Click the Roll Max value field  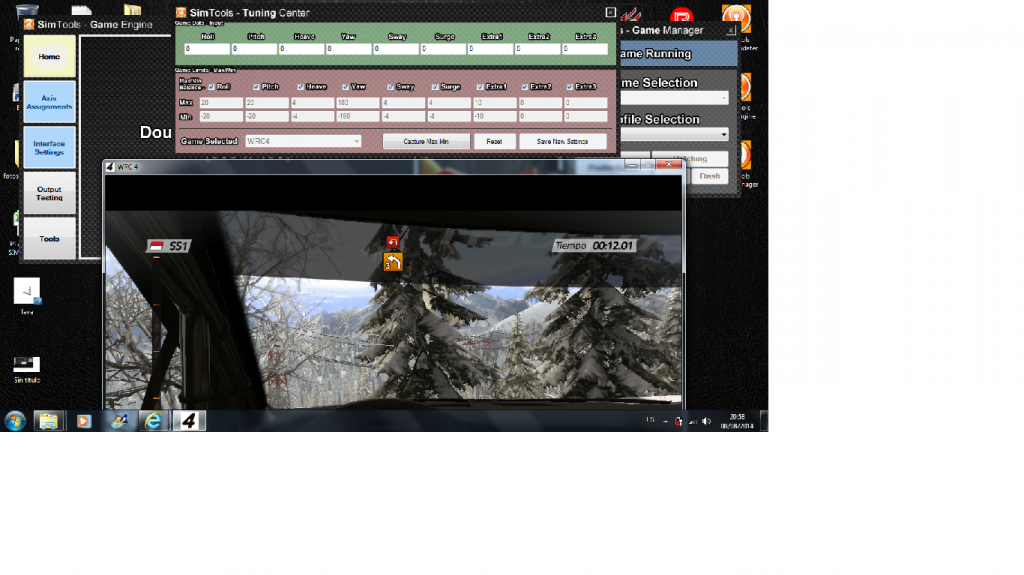click(221, 103)
